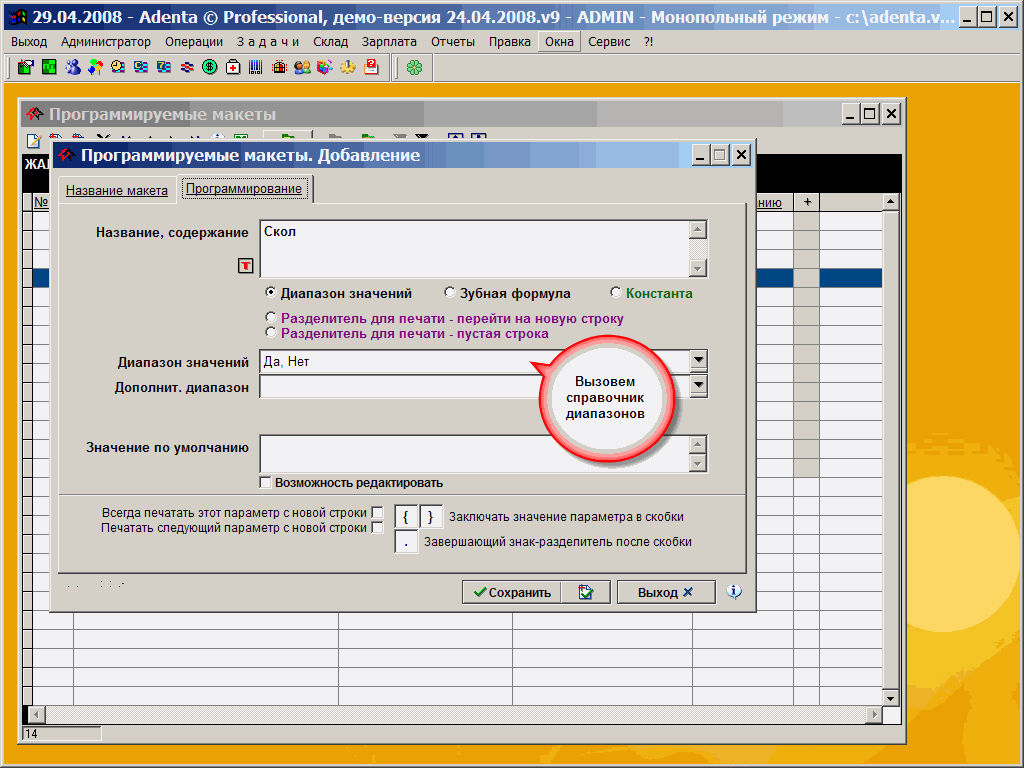Image resolution: width=1024 pixels, height=768 pixels.
Task: Click the green dollar sign toolbar icon
Action: pyautogui.click(x=210, y=67)
